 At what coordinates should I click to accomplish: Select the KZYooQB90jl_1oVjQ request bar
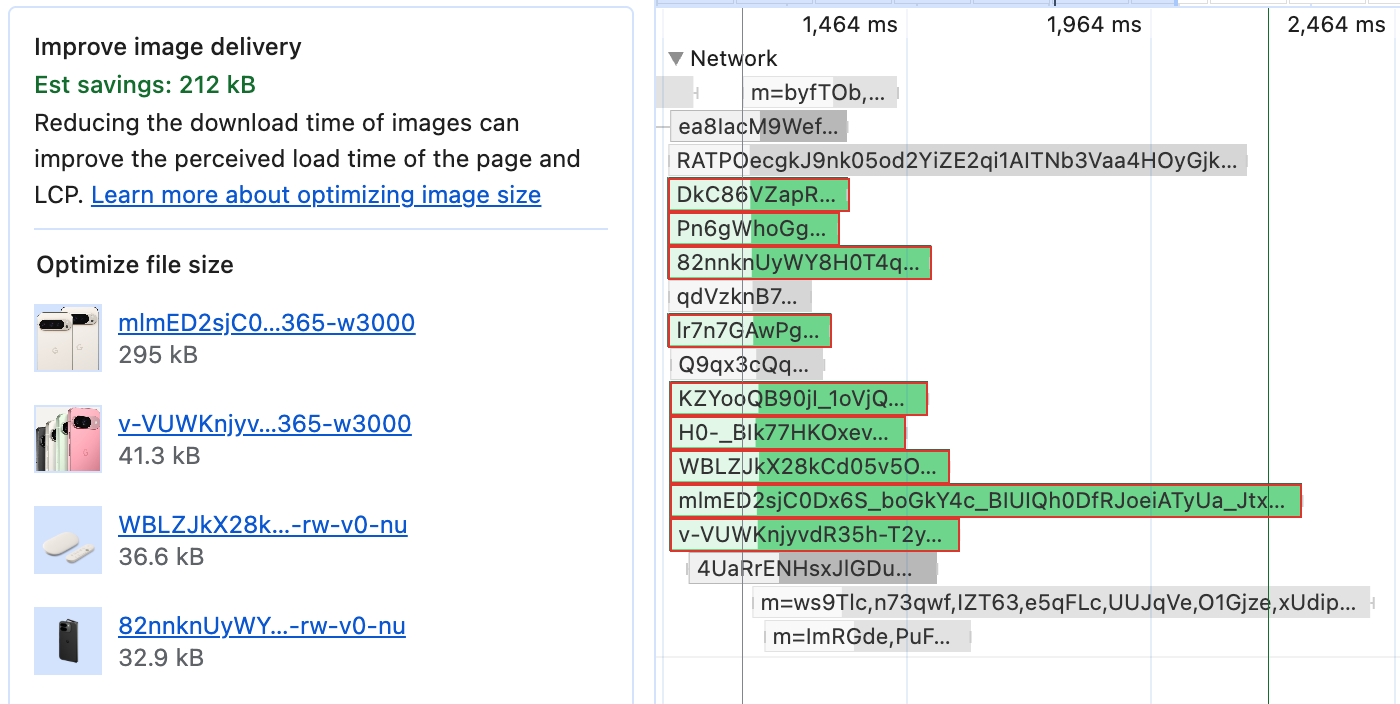click(796, 398)
